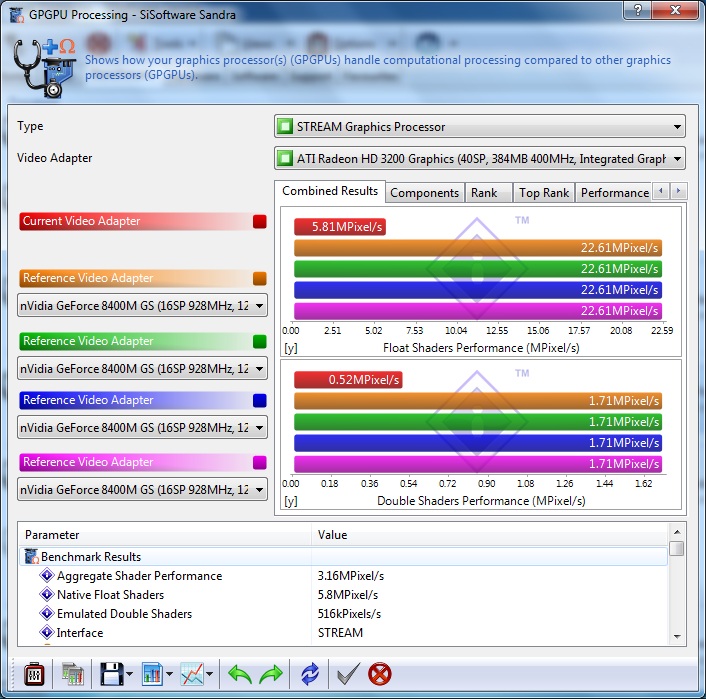
Task: Click the Current Video Adapter label
Action: tap(81, 221)
